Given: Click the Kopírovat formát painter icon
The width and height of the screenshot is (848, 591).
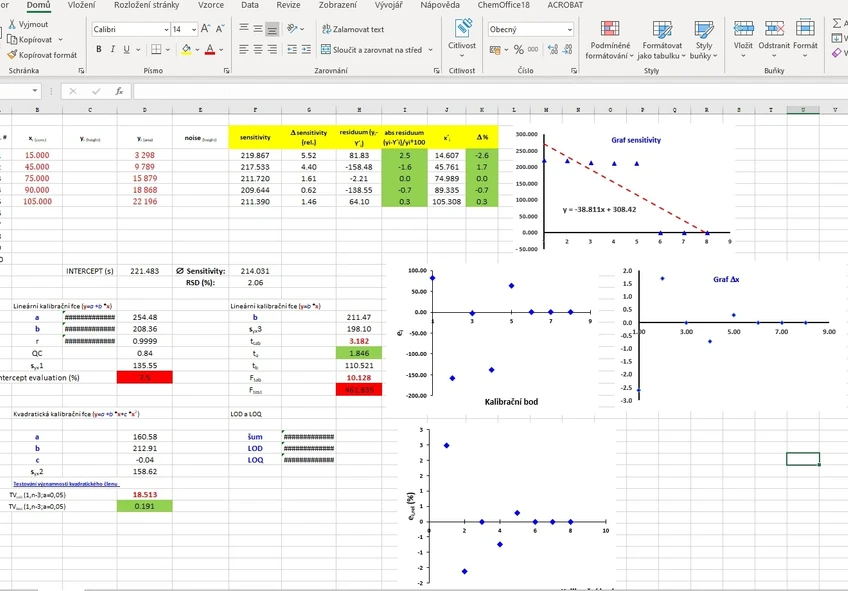Looking at the screenshot, I should (10, 54).
